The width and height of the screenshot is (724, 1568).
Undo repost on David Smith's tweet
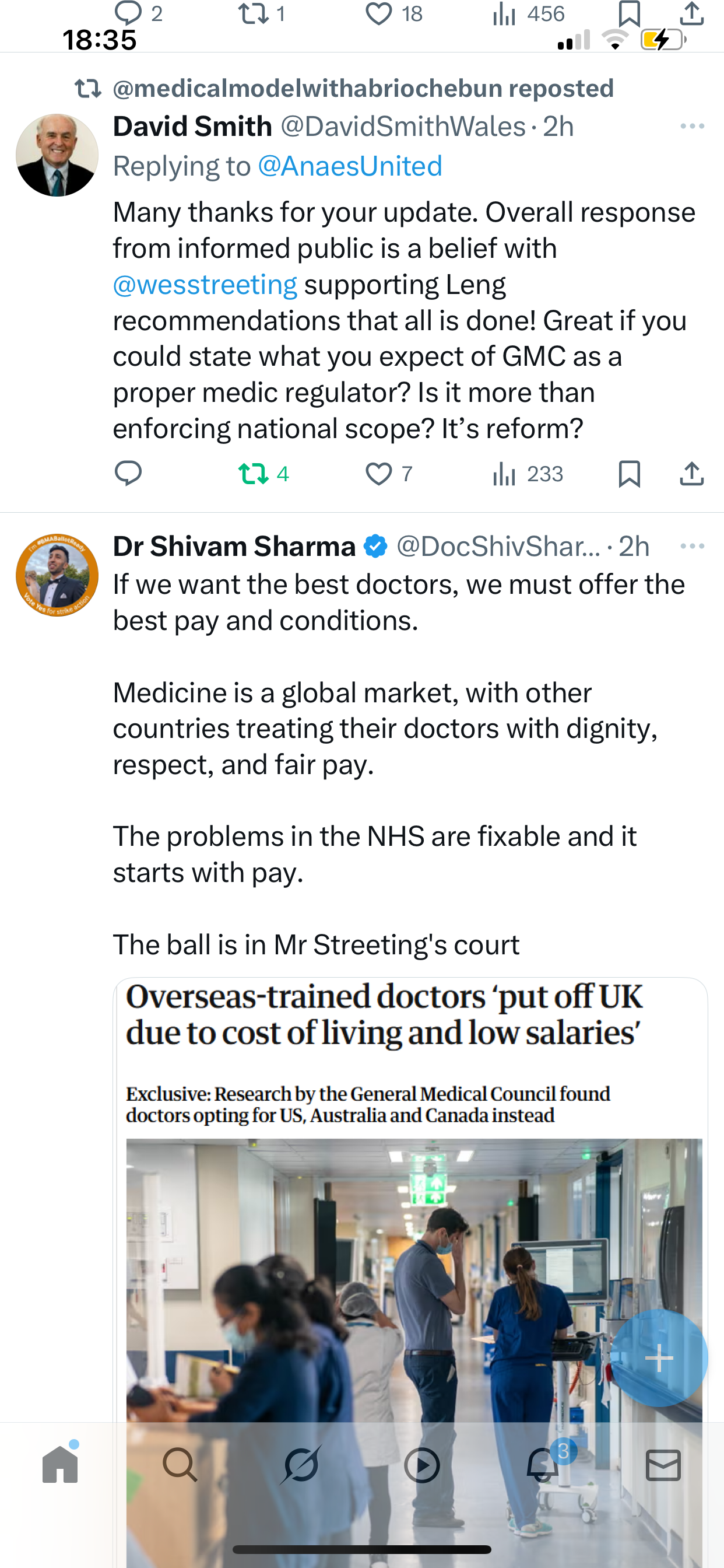(x=254, y=474)
